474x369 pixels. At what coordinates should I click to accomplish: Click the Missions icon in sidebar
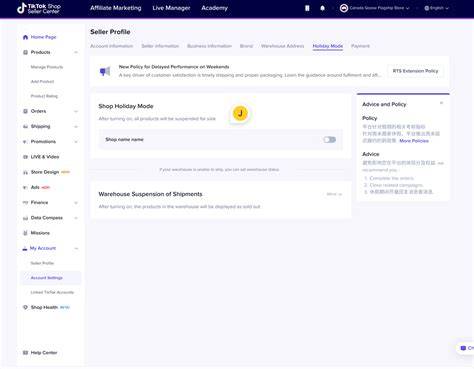[x=25, y=233]
